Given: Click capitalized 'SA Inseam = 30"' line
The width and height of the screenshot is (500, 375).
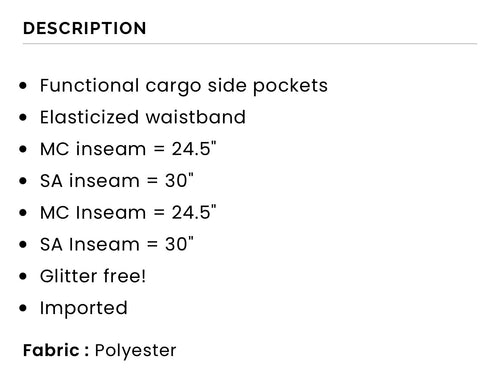Looking at the screenshot, I should (117, 244).
